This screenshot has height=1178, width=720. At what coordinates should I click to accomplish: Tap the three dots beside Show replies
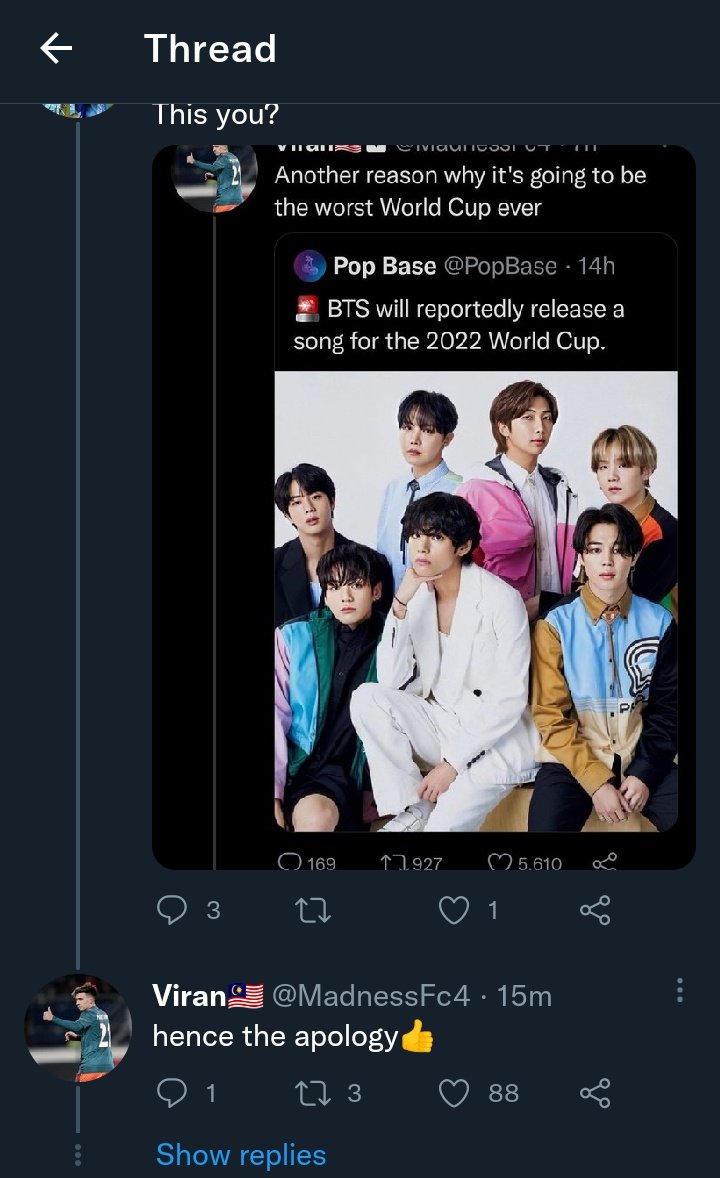[x=77, y=1155]
